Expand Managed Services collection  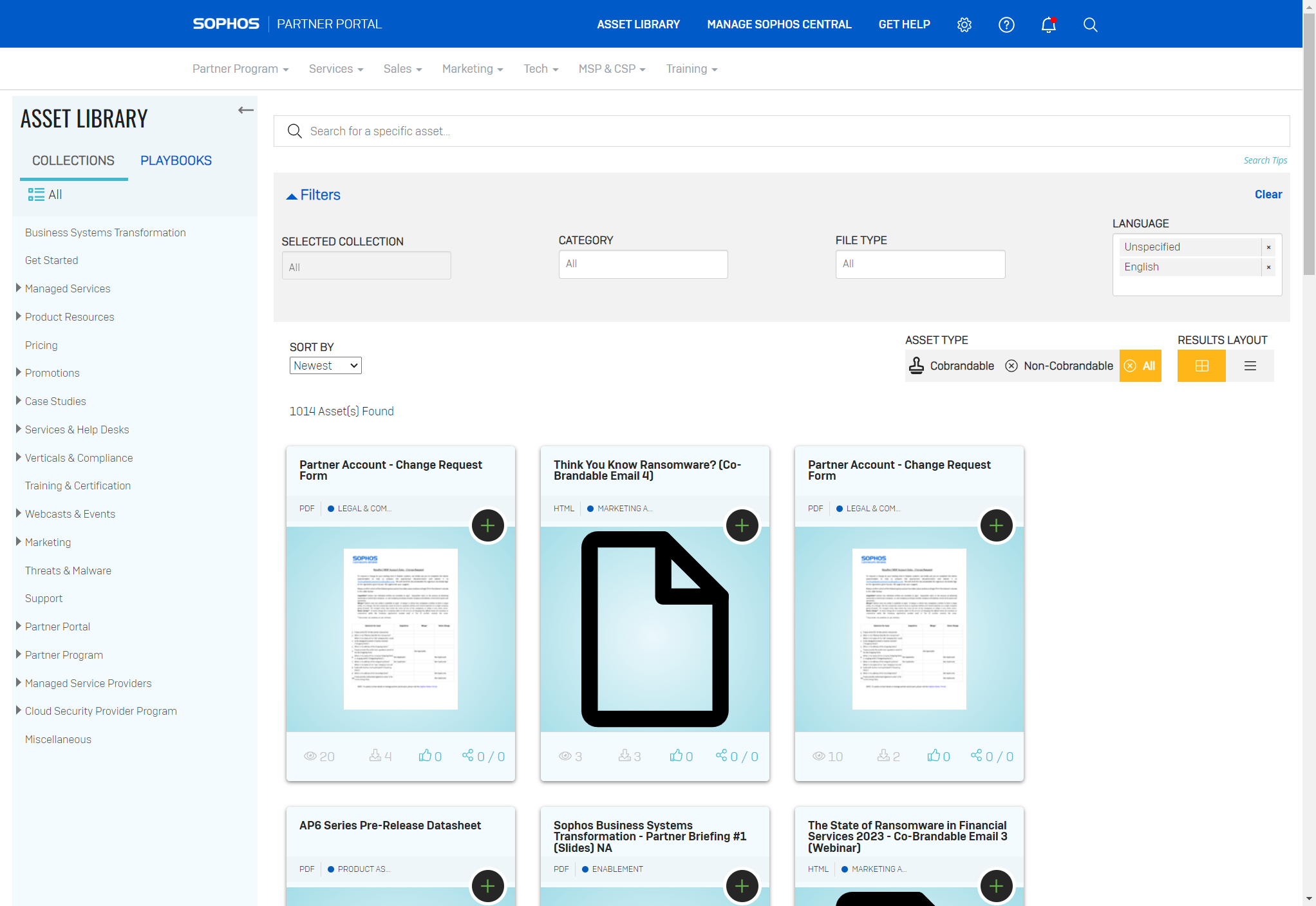click(x=19, y=288)
